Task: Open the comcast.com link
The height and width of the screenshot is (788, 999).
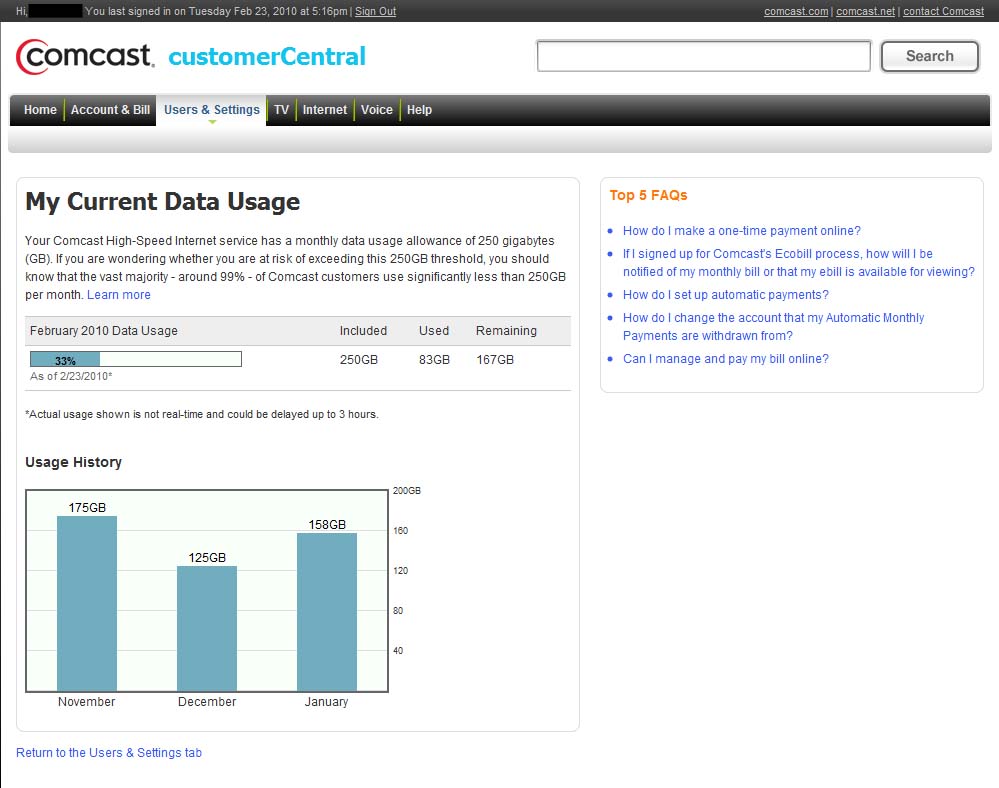Action: coord(796,11)
